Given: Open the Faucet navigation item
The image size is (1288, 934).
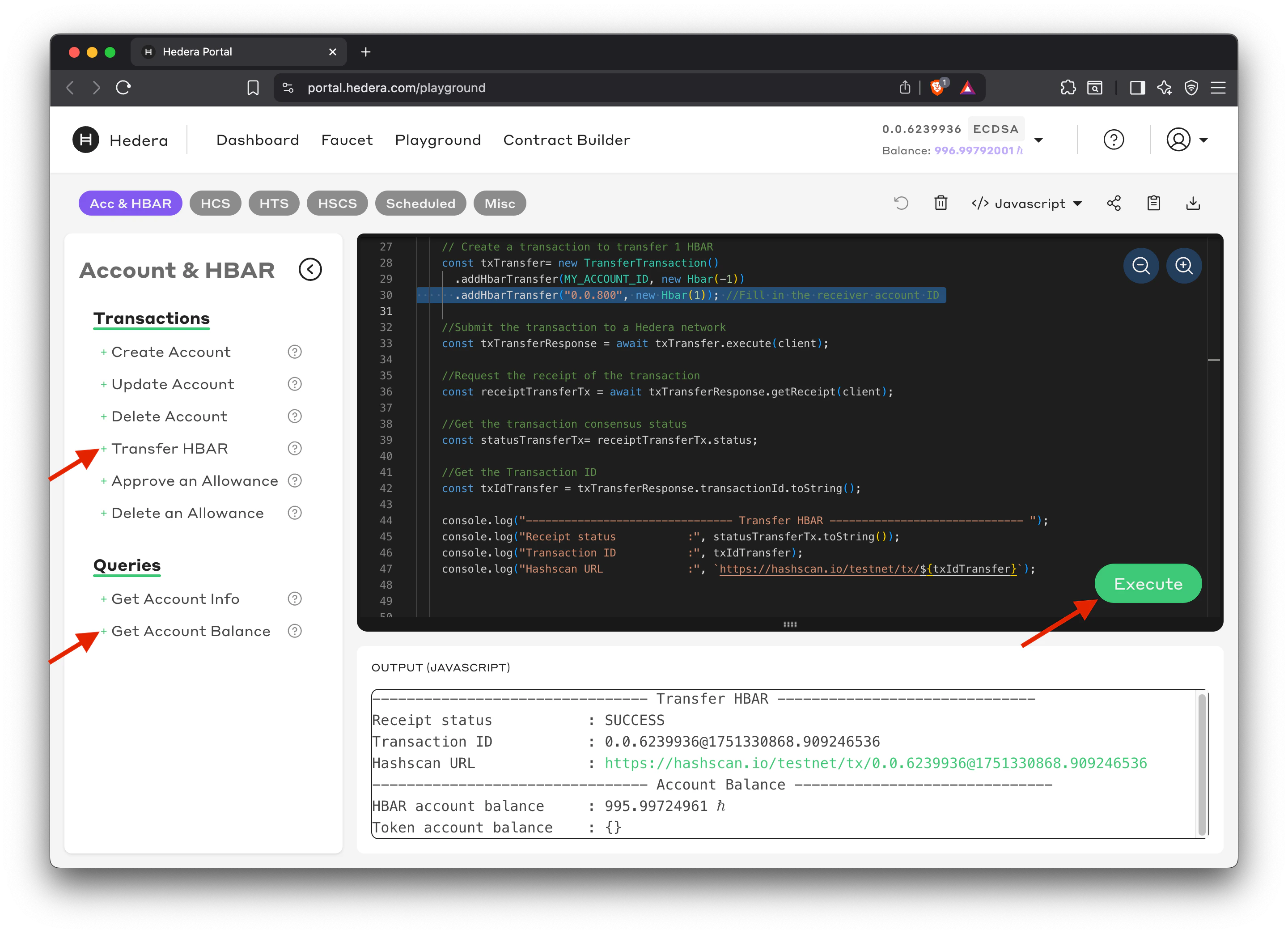Looking at the screenshot, I should 347,140.
